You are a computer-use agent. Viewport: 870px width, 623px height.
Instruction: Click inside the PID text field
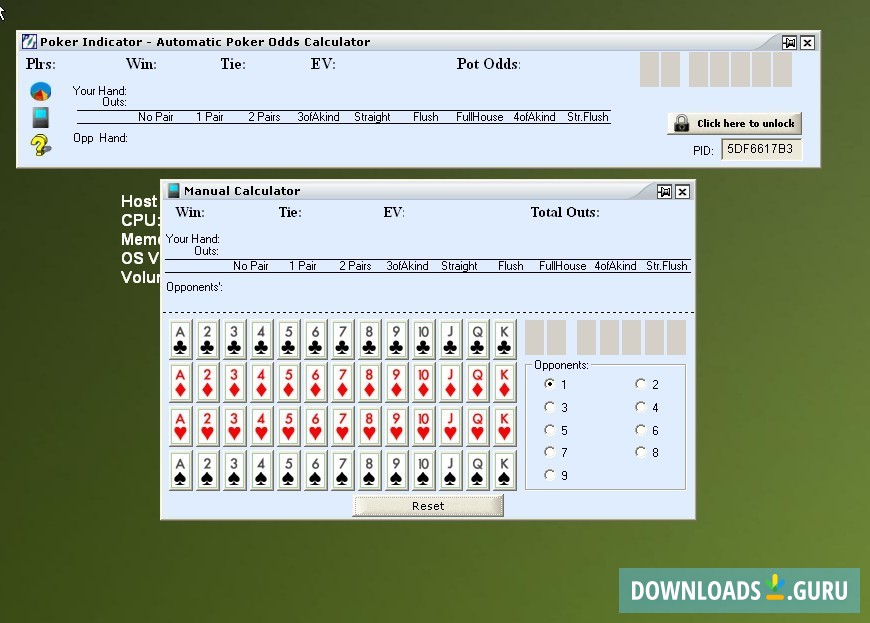(x=762, y=149)
